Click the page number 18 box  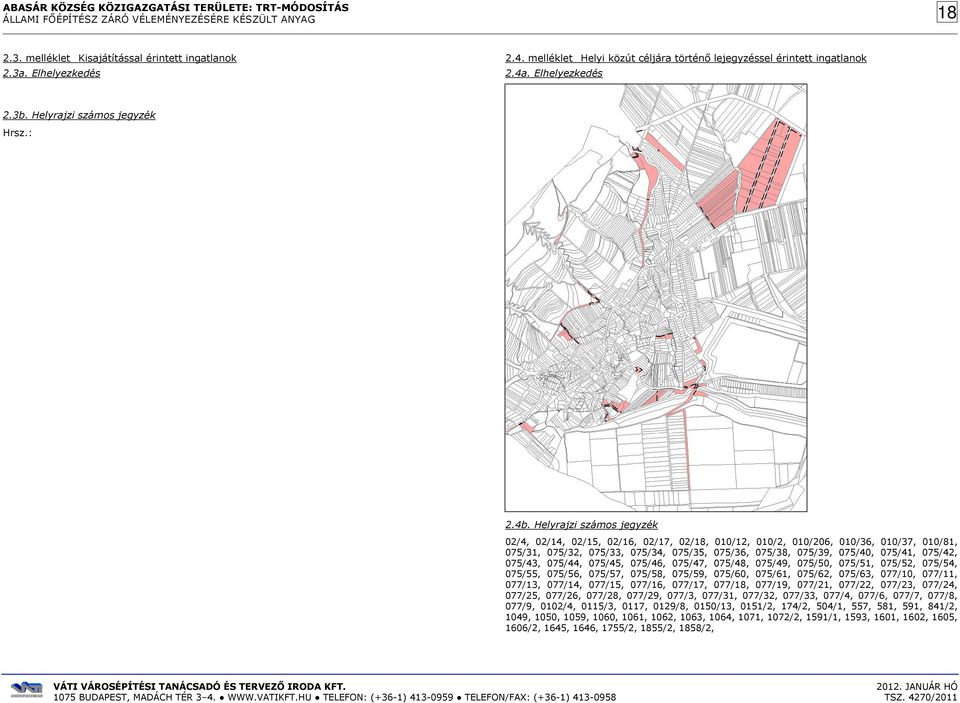click(x=947, y=13)
